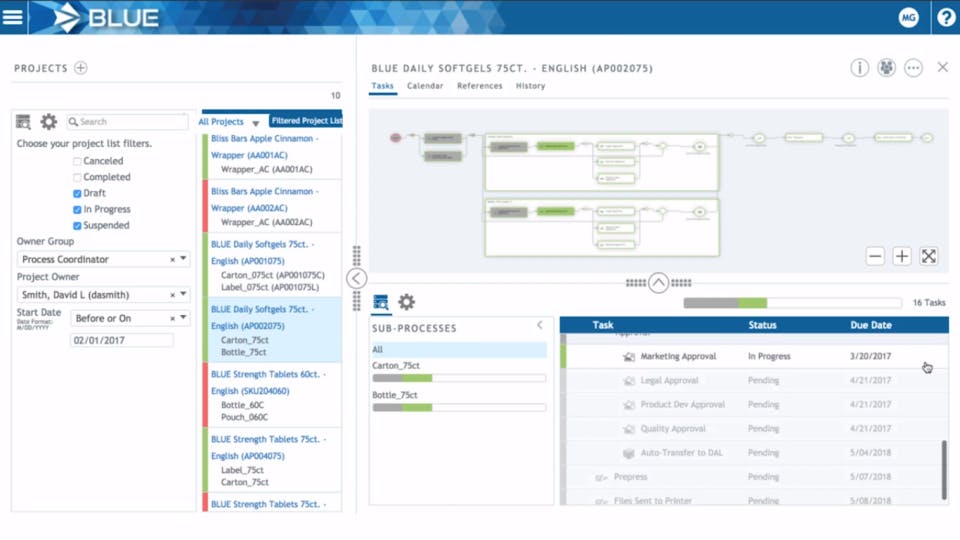
Task: Clear the Process Coordinator owner group
Action: tap(172, 260)
